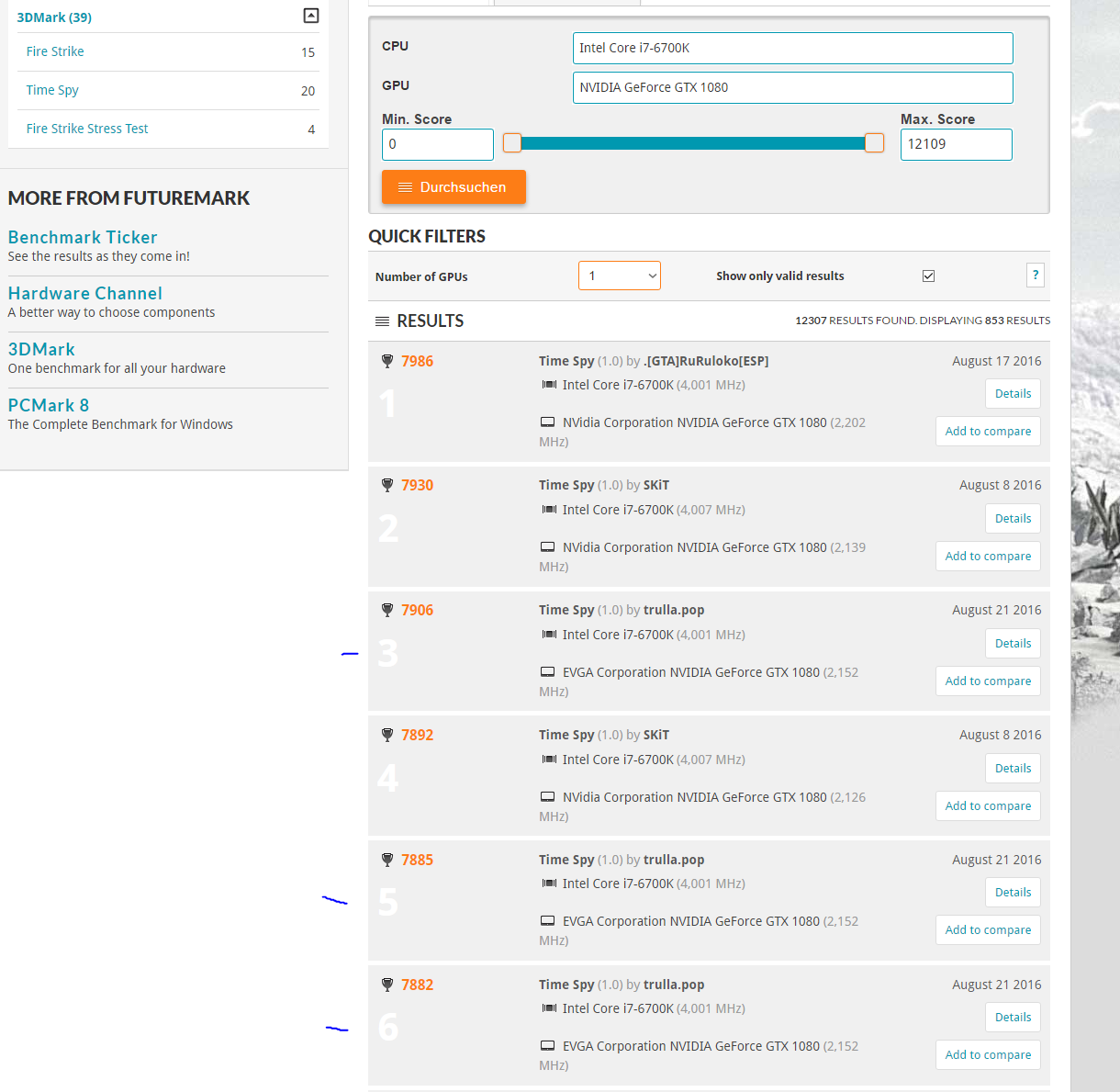Click the CPU chip icon in result 6
The image size is (1120, 1092).
pos(549,1008)
